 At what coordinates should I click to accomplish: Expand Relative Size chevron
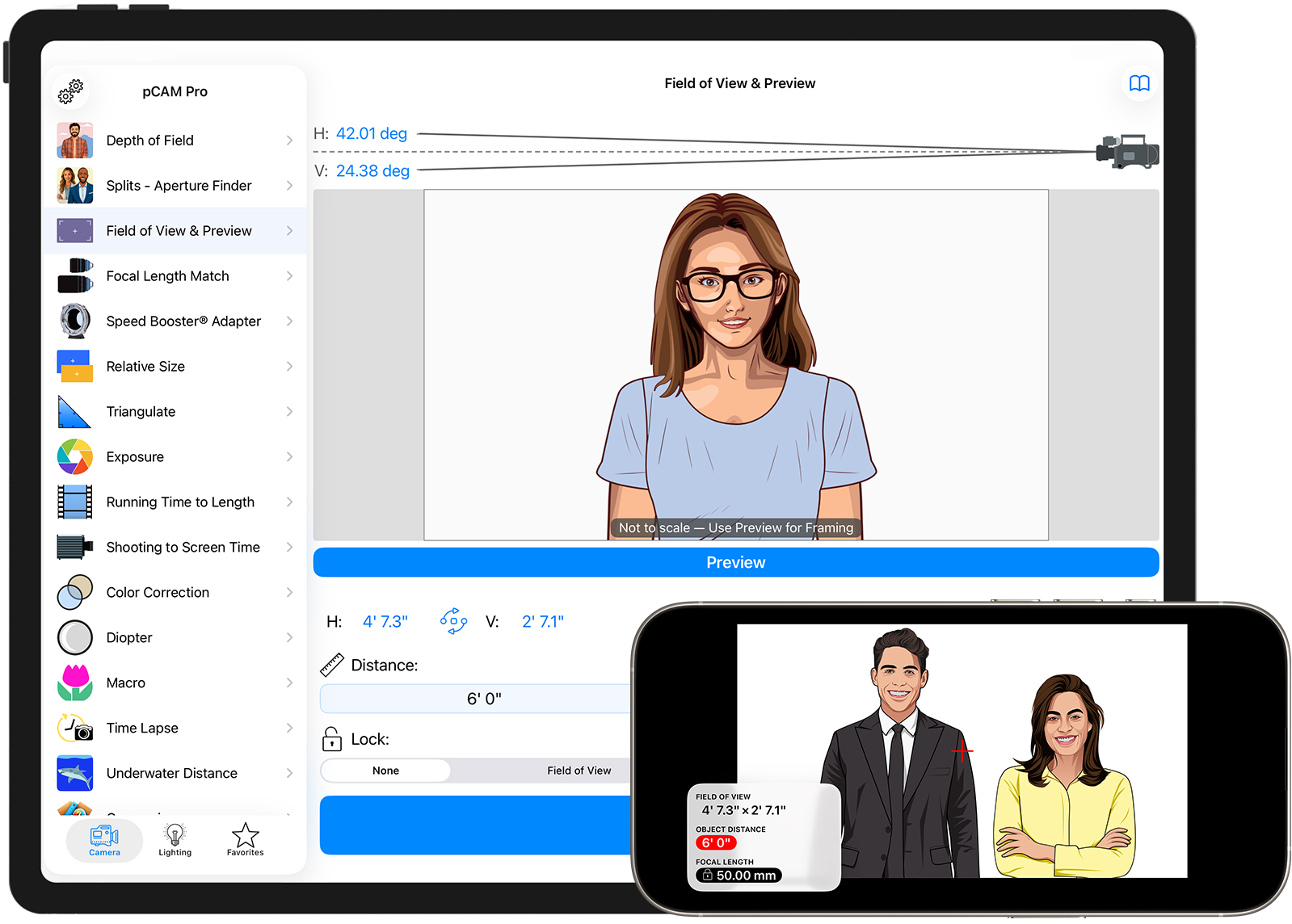pyautogui.click(x=289, y=367)
